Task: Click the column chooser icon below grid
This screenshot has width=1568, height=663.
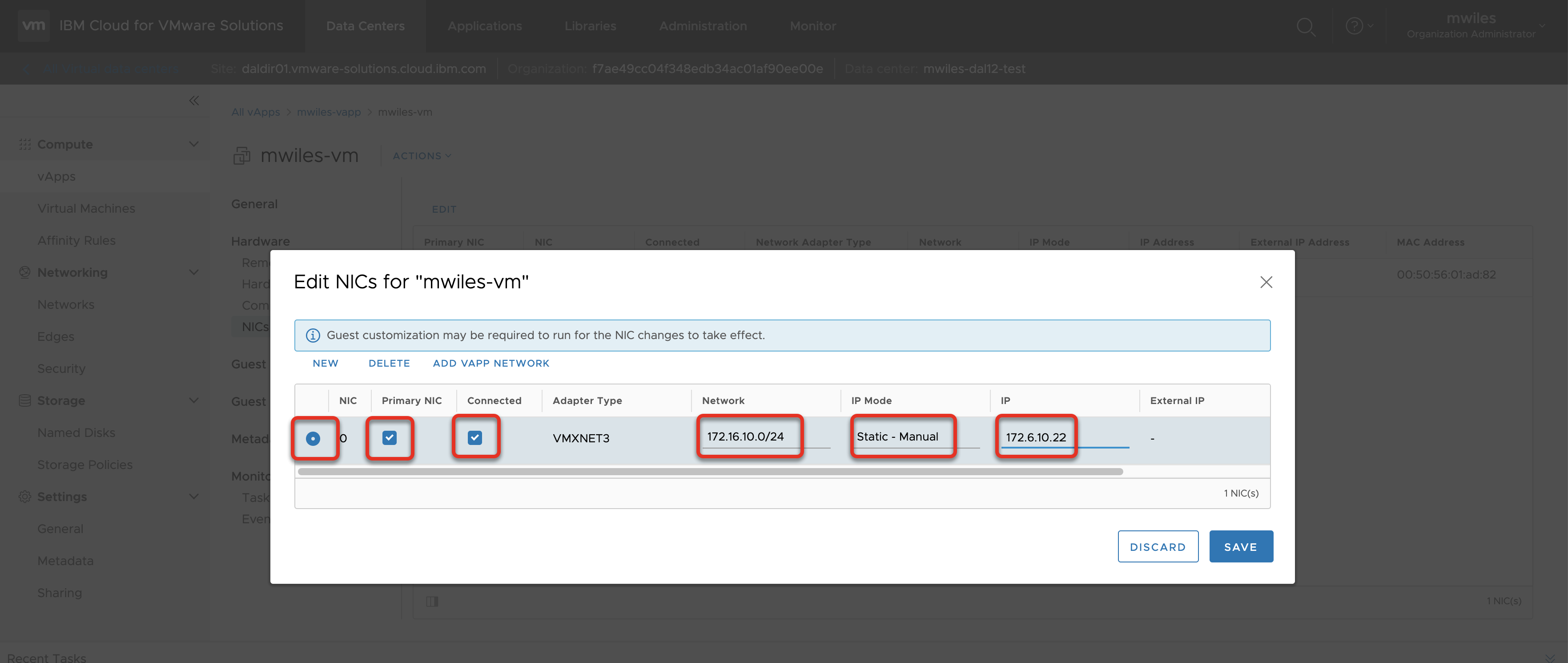Action: pos(431,602)
